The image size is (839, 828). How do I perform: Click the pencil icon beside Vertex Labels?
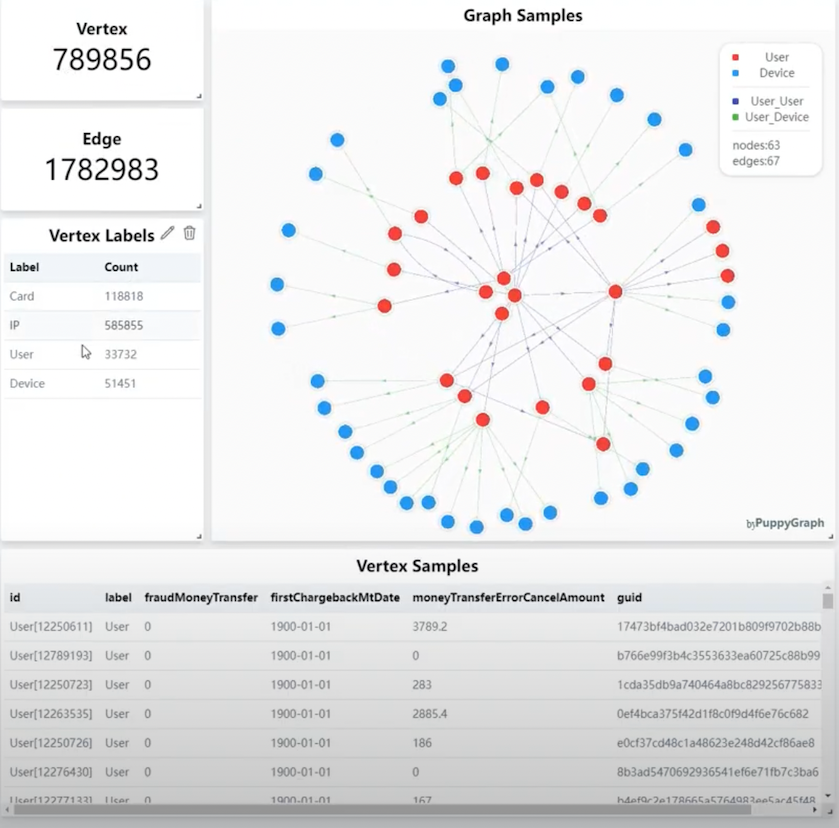point(166,233)
